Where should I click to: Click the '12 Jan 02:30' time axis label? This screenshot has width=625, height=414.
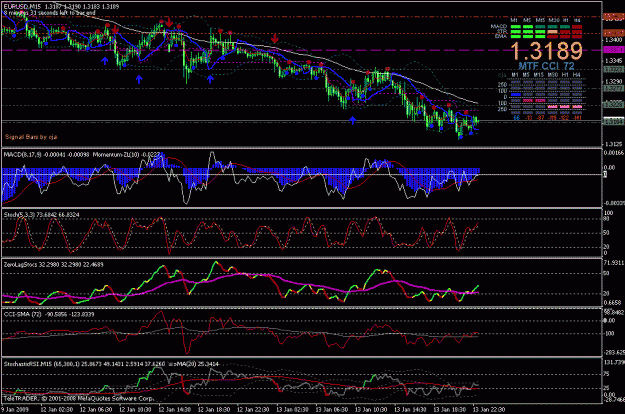(57, 409)
